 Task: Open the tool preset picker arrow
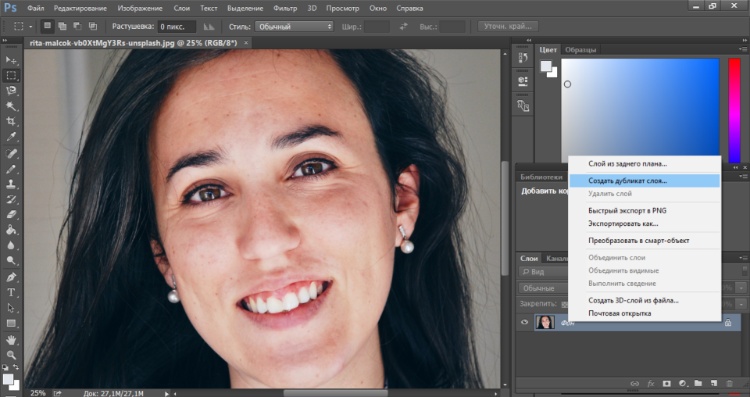click(x=31, y=27)
